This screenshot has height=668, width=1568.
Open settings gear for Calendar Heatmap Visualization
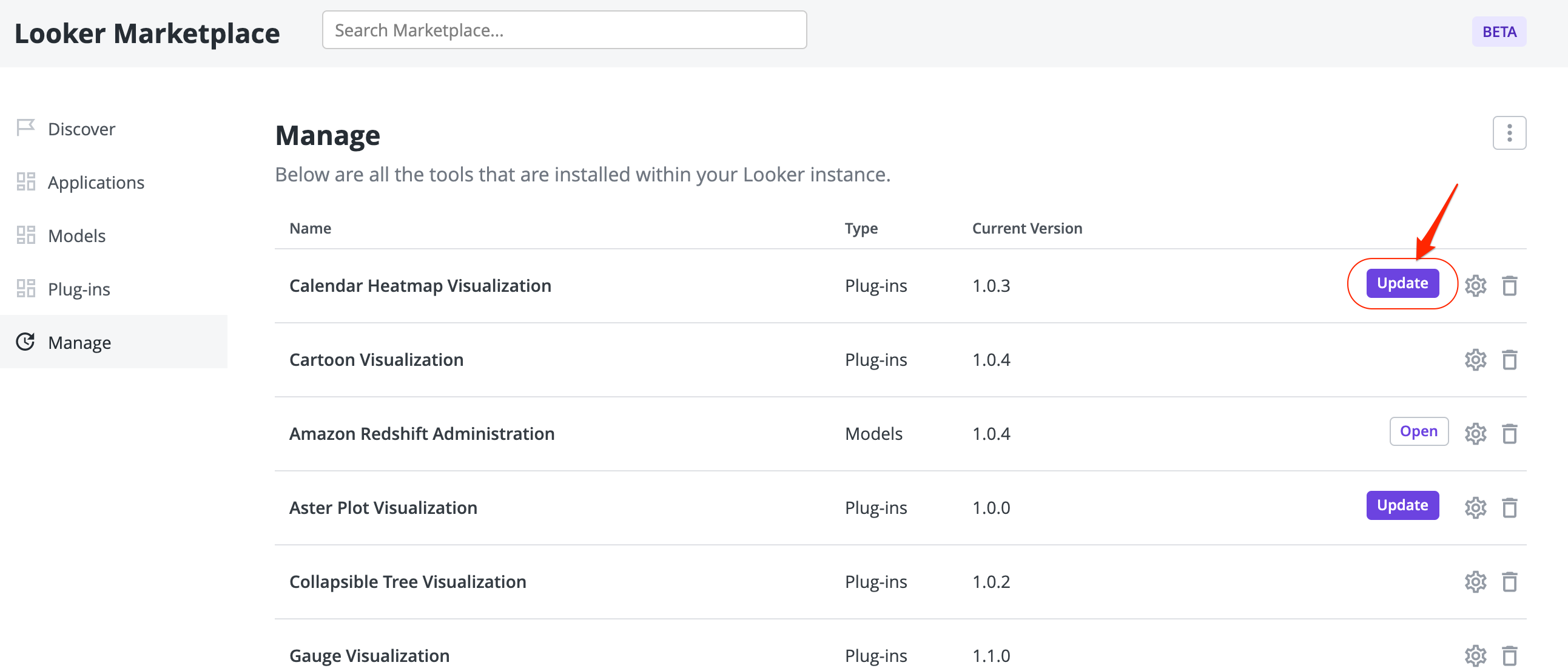1475,285
